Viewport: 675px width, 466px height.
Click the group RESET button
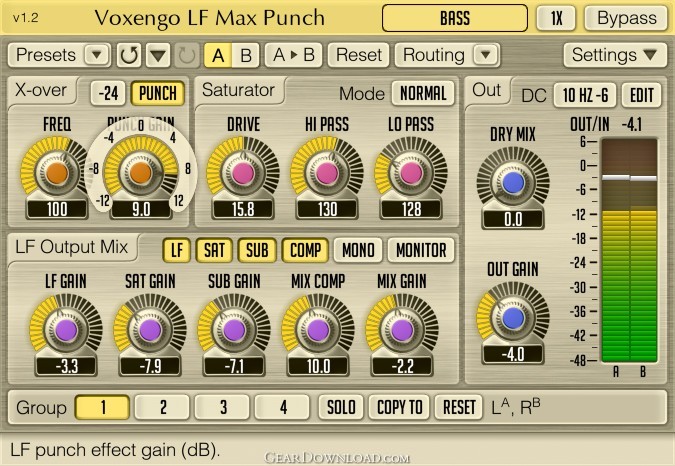[x=459, y=407]
